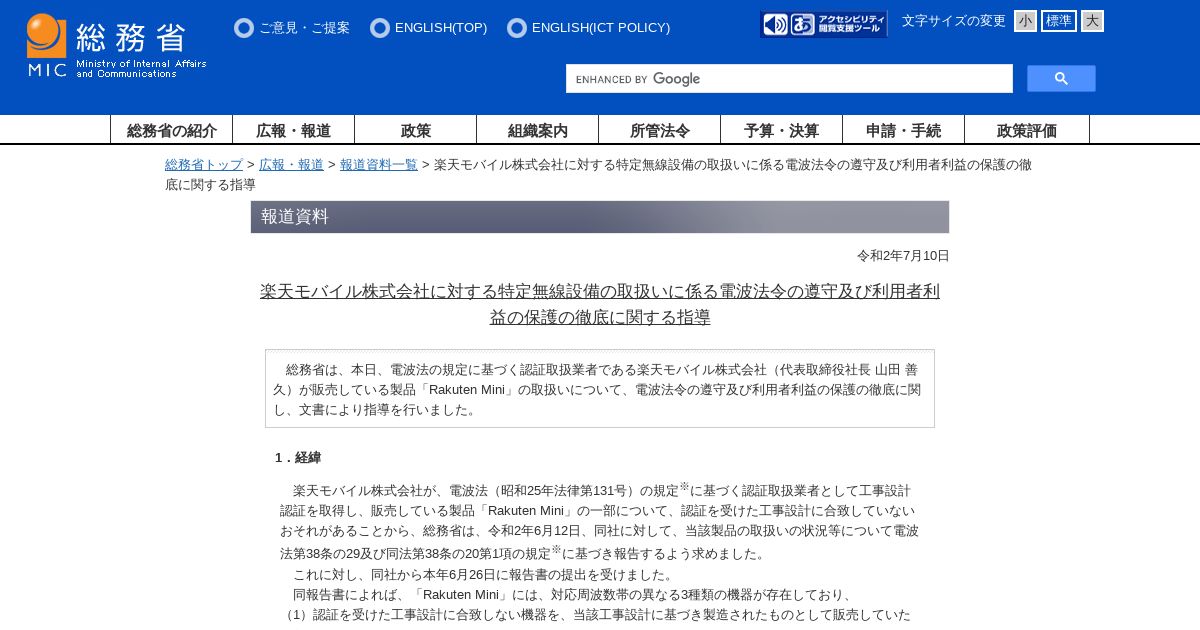Screen dimensions: 1200x630
Task: Click bullet icon beside ご意見・ご提案
Action: pyautogui.click(x=244, y=28)
